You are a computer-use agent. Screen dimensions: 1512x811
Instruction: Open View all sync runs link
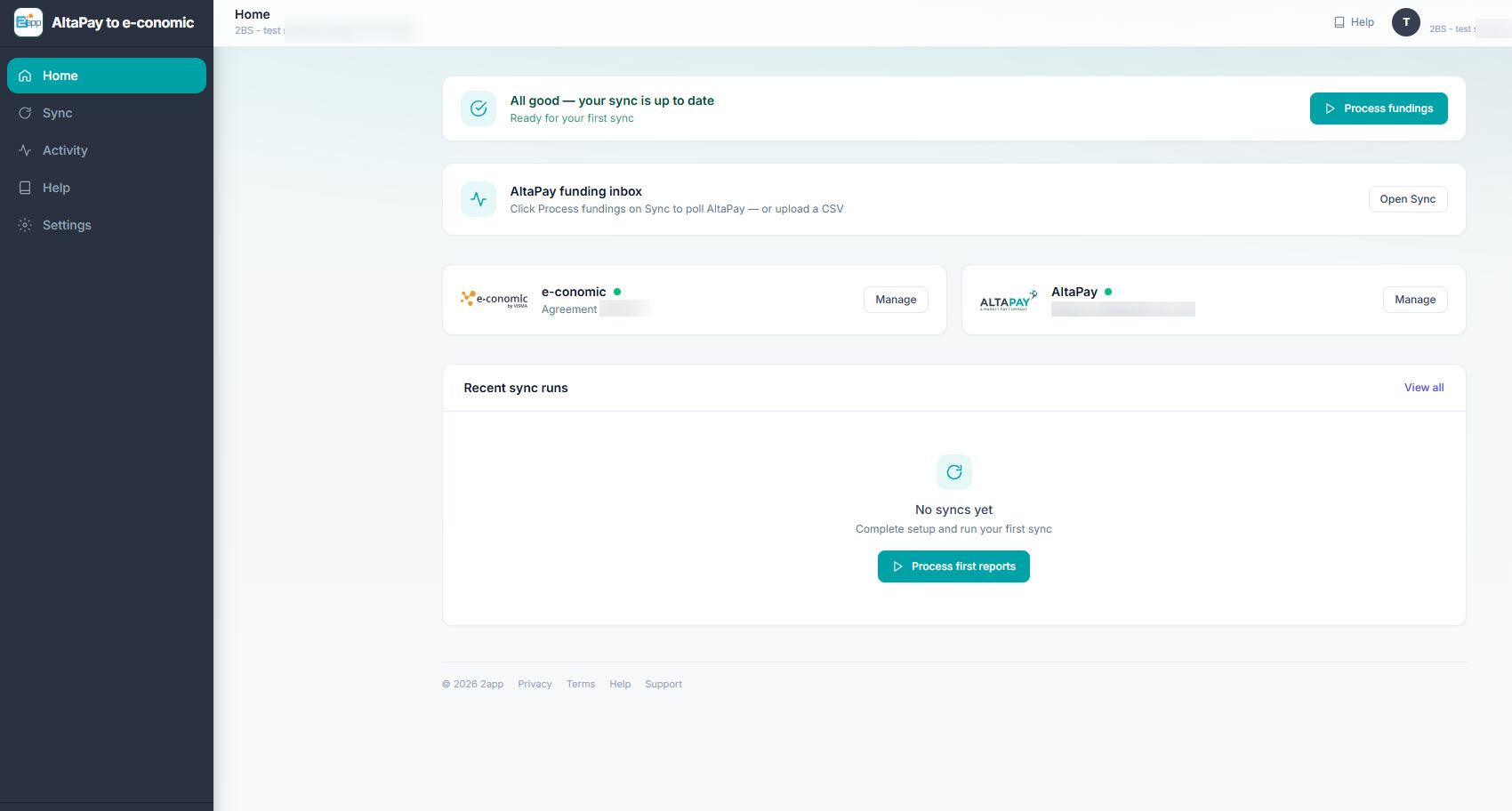tap(1424, 388)
